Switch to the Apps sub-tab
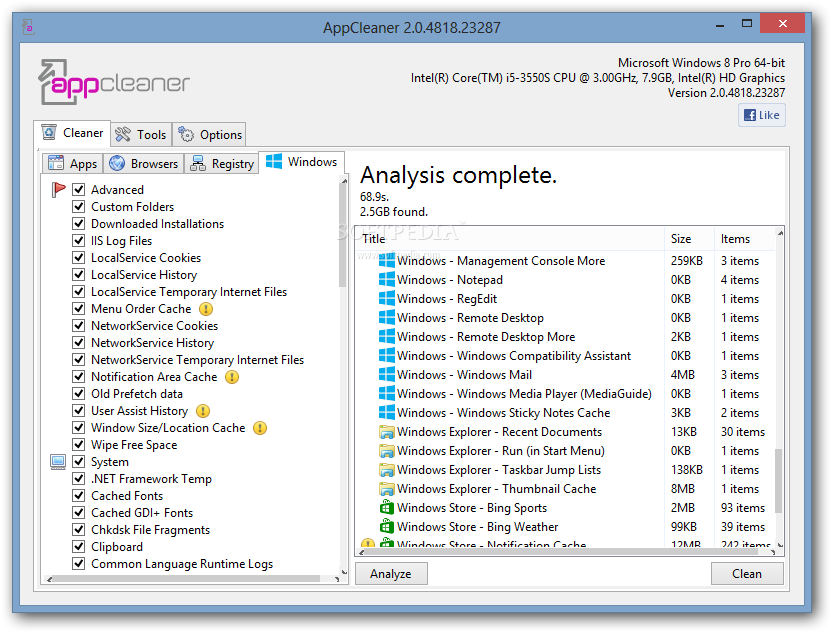This screenshot has width=832, height=633. [72, 163]
